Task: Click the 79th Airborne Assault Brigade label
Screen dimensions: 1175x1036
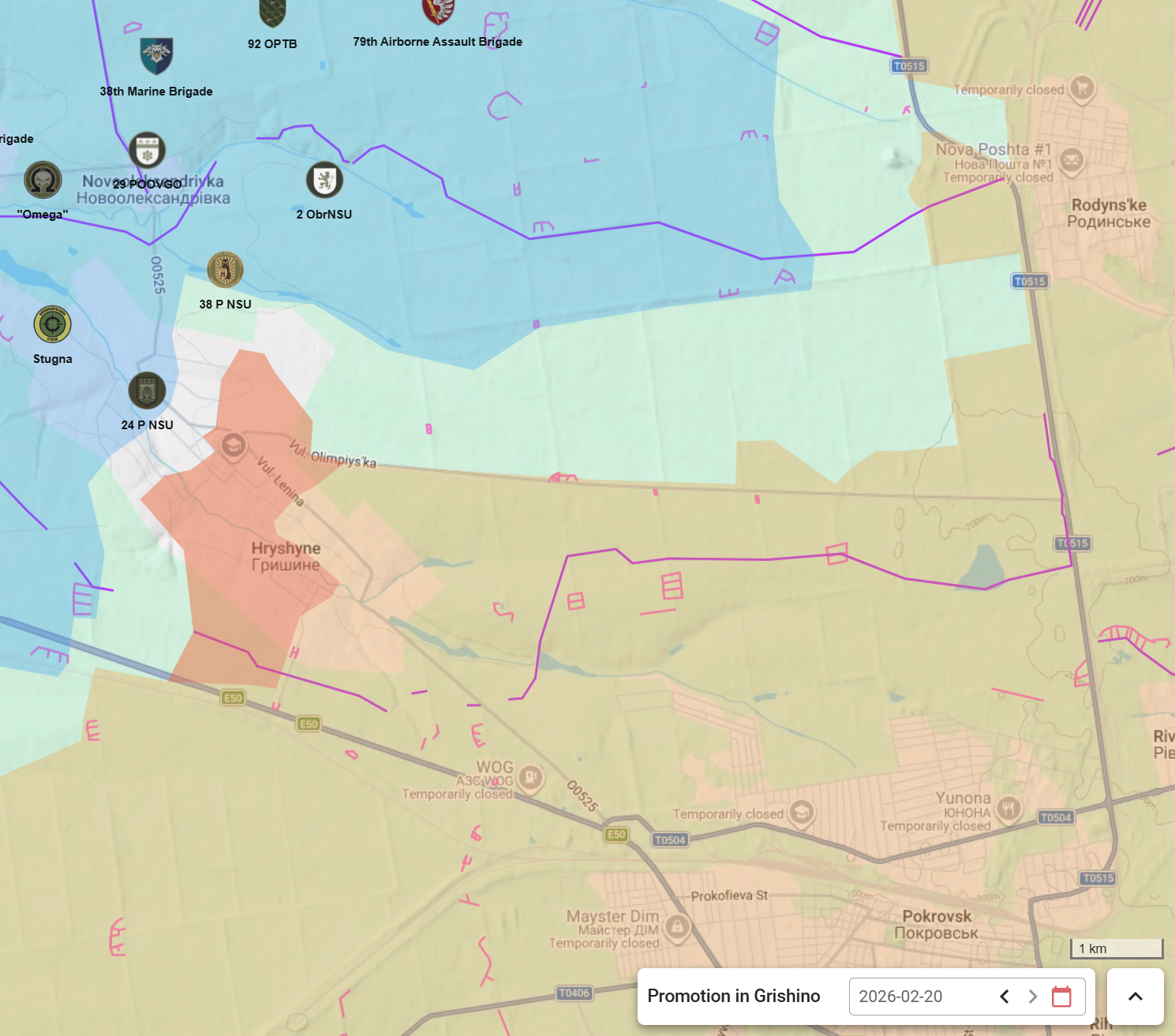Action: [x=438, y=42]
